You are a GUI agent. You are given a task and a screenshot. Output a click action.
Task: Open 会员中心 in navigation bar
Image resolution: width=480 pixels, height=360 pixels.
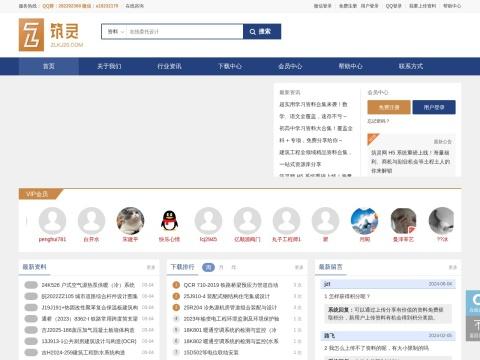tap(290, 66)
